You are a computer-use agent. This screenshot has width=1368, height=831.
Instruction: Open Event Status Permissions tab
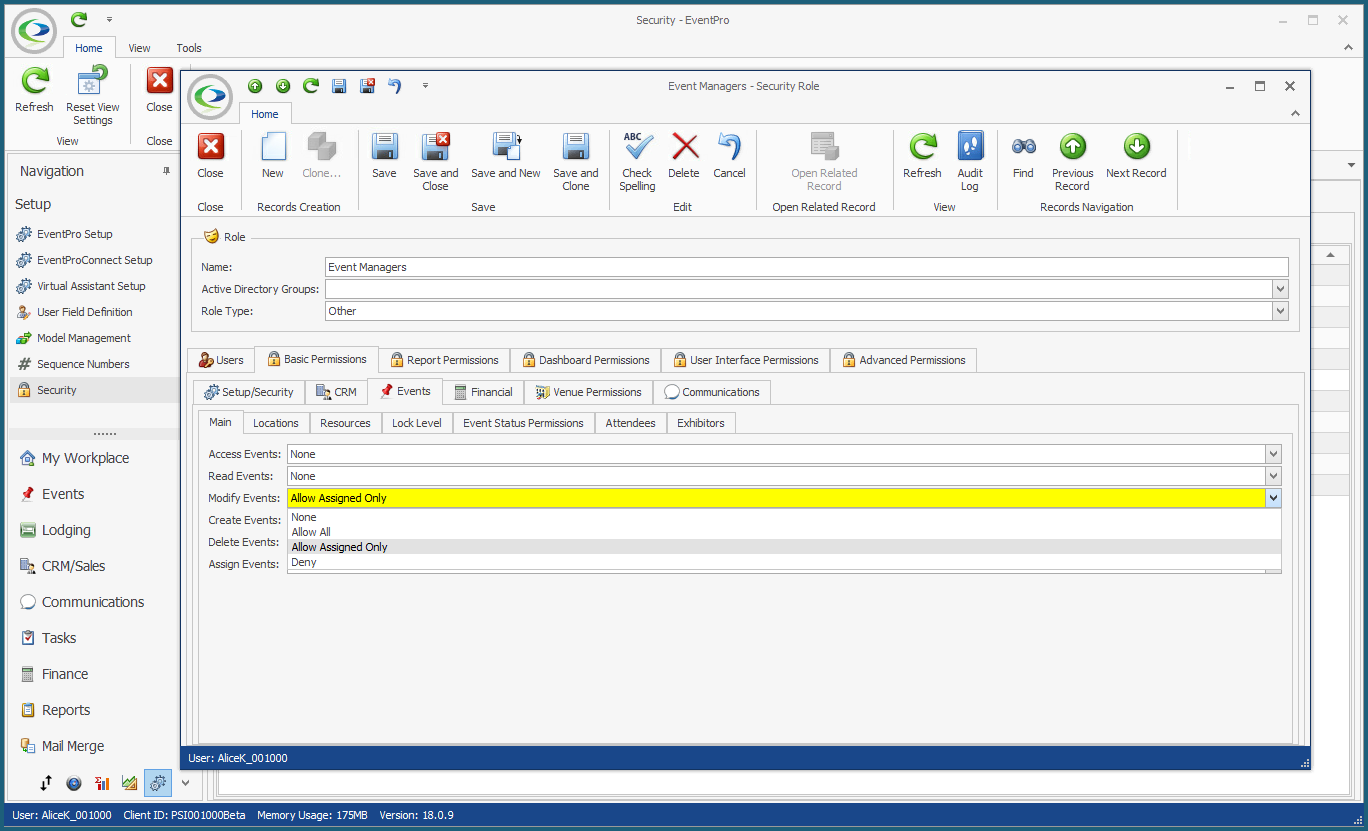(523, 423)
